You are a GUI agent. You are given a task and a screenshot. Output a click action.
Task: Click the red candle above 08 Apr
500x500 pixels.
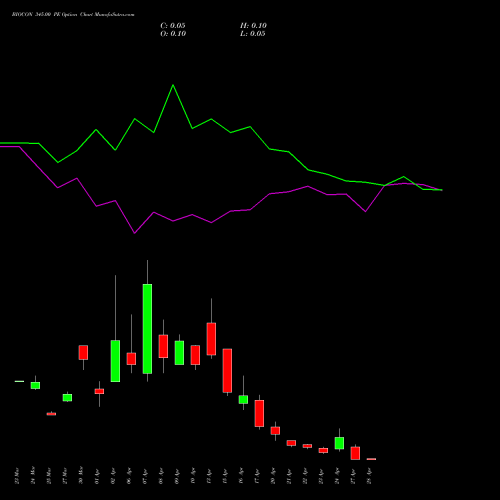point(163,346)
